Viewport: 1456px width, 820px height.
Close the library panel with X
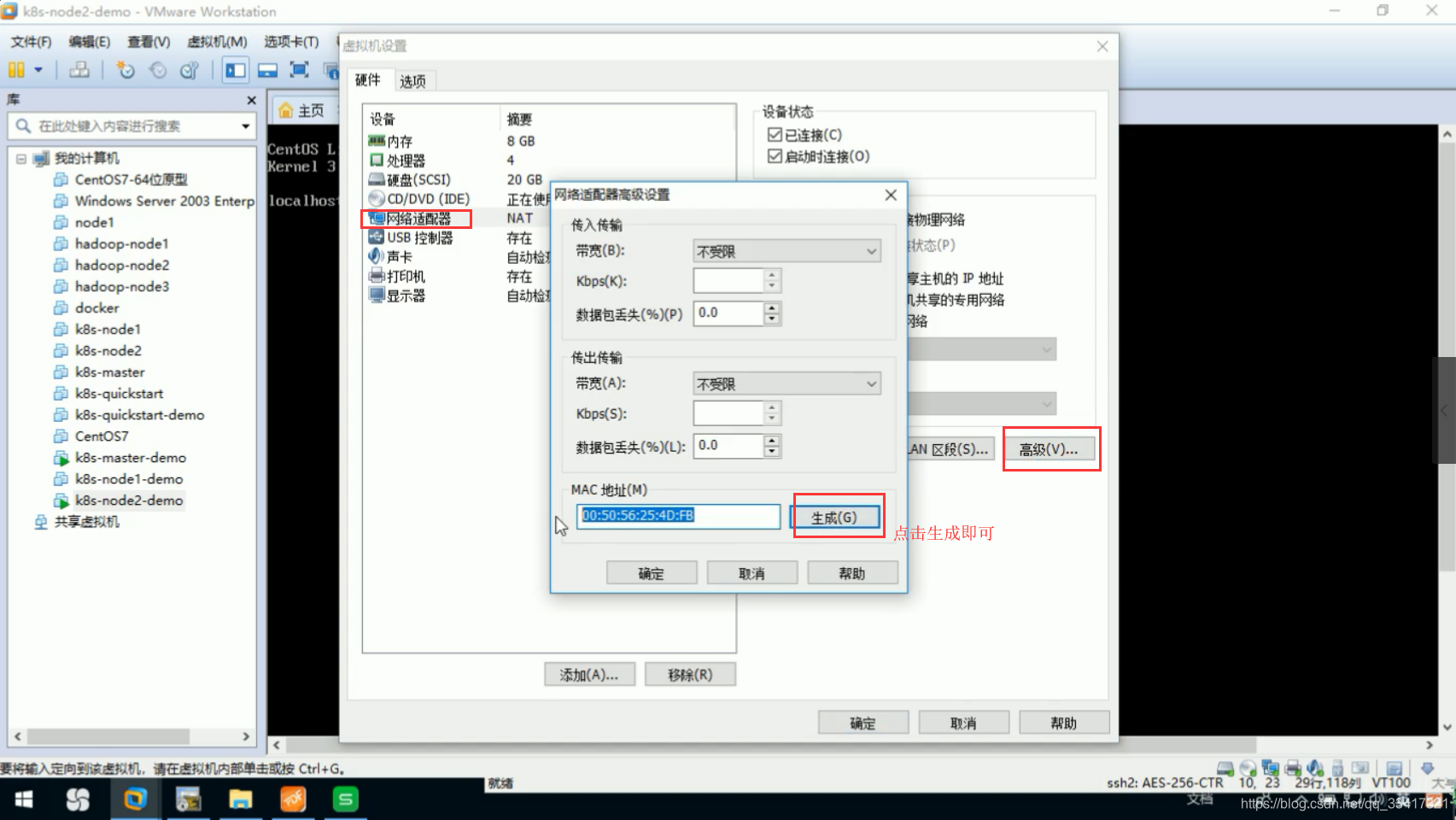click(251, 100)
